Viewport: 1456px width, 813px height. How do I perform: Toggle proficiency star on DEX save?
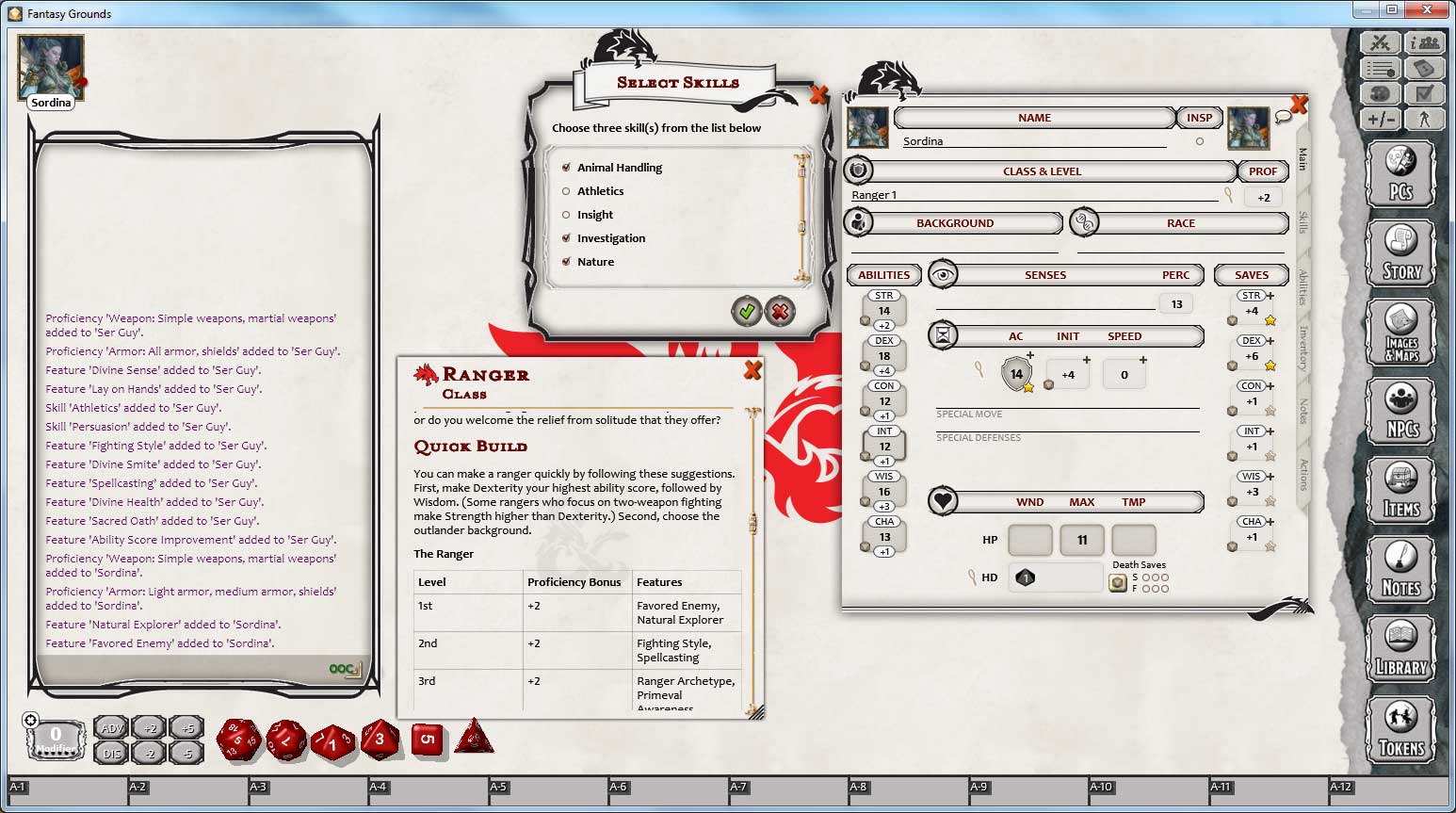pos(1270,364)
